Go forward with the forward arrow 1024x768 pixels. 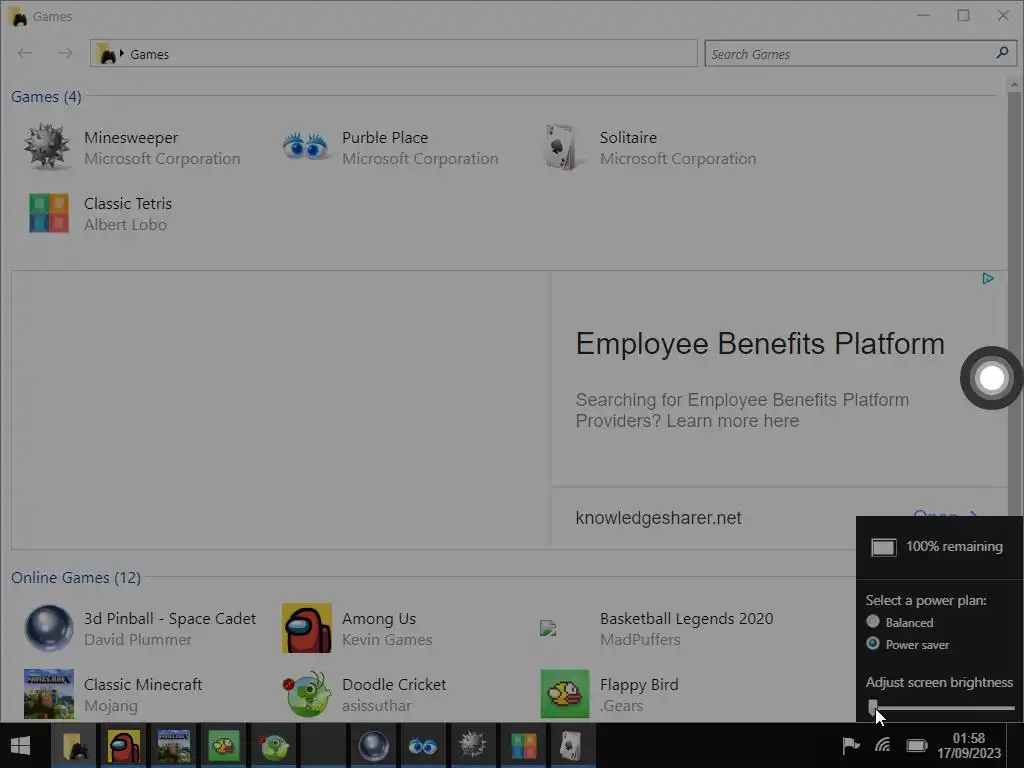(x=65, y=53)
